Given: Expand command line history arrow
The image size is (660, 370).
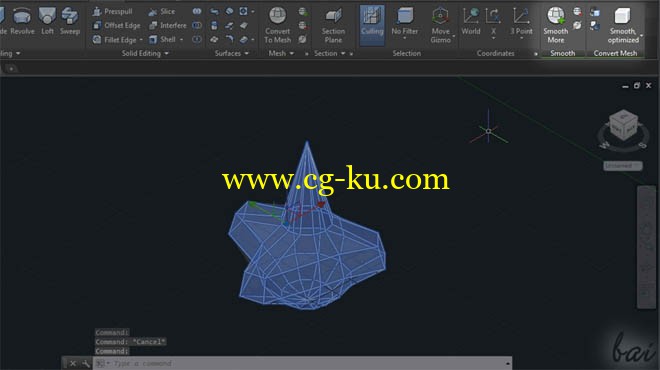Looking at the screenshot, I should tap(508, 363).
